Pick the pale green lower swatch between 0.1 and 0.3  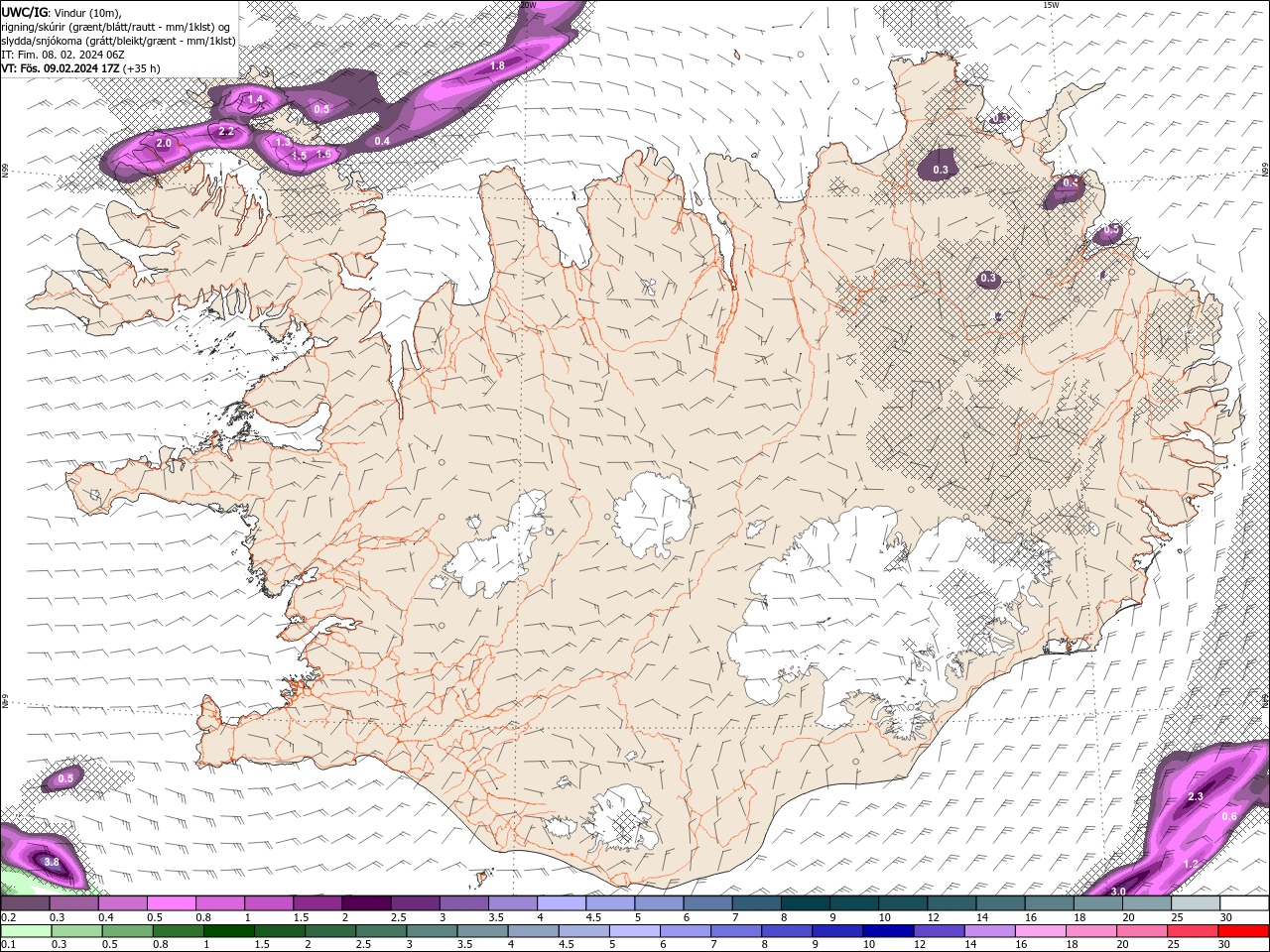(26, 930)
